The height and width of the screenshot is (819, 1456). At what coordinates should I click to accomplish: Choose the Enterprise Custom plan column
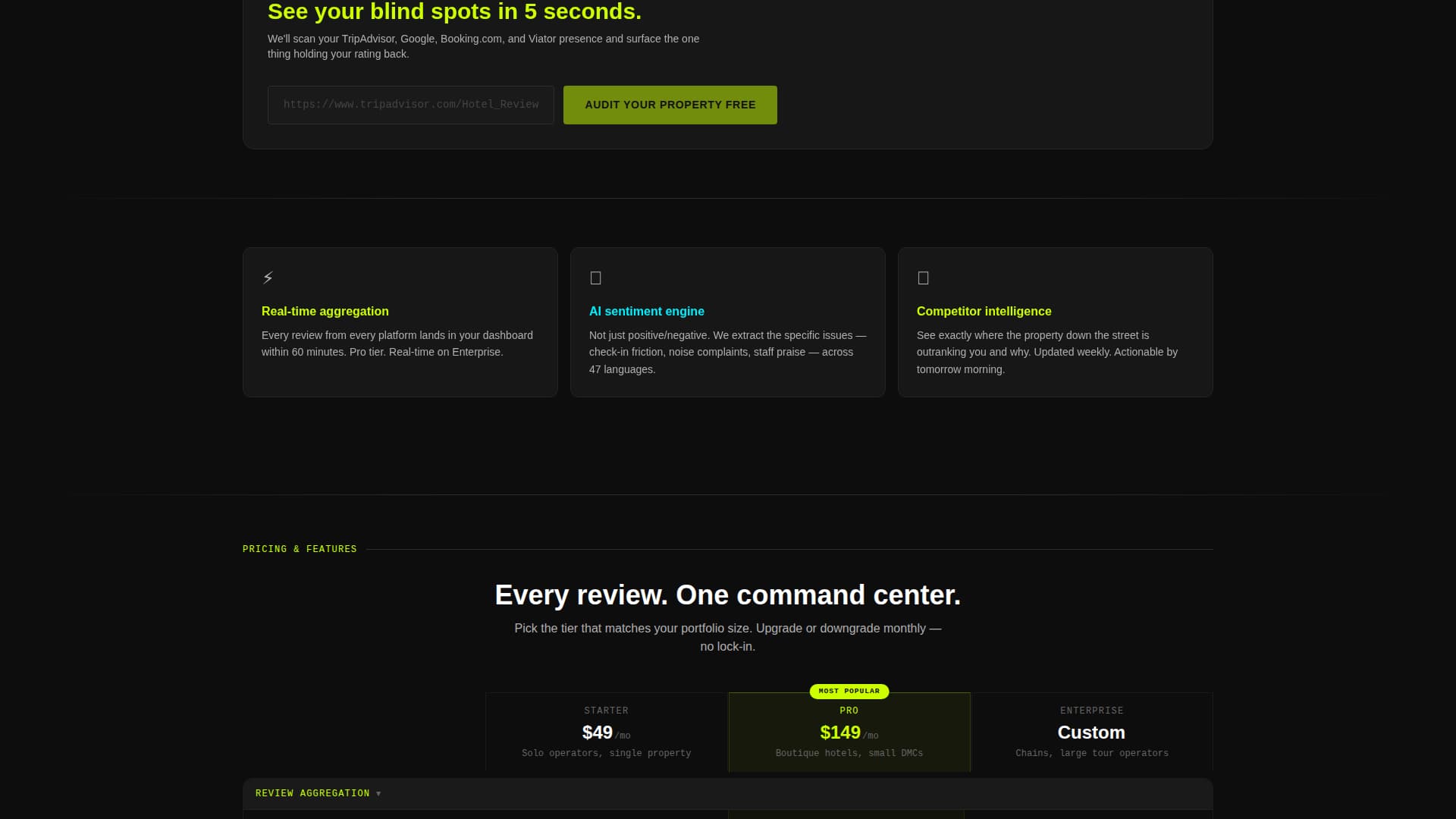pos(1091,732)
